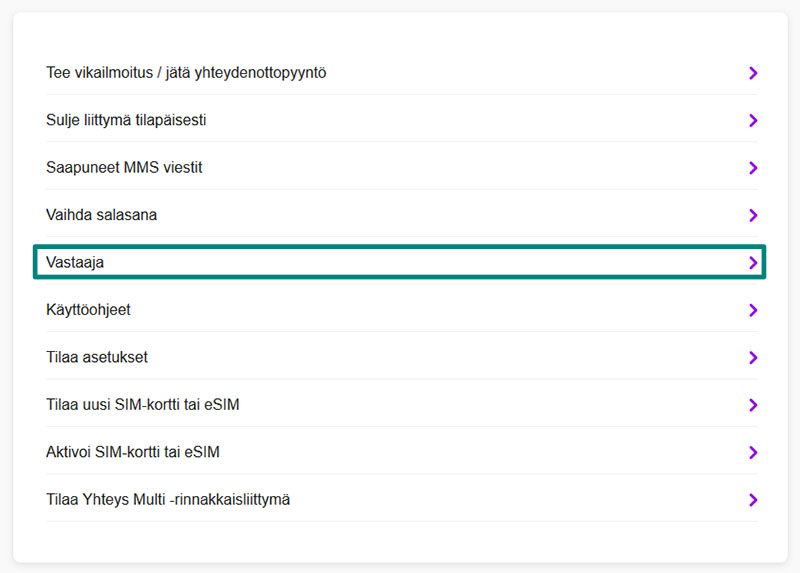Select Tilaa uusi SIM-kortti tai eSIM

point(143,405)
